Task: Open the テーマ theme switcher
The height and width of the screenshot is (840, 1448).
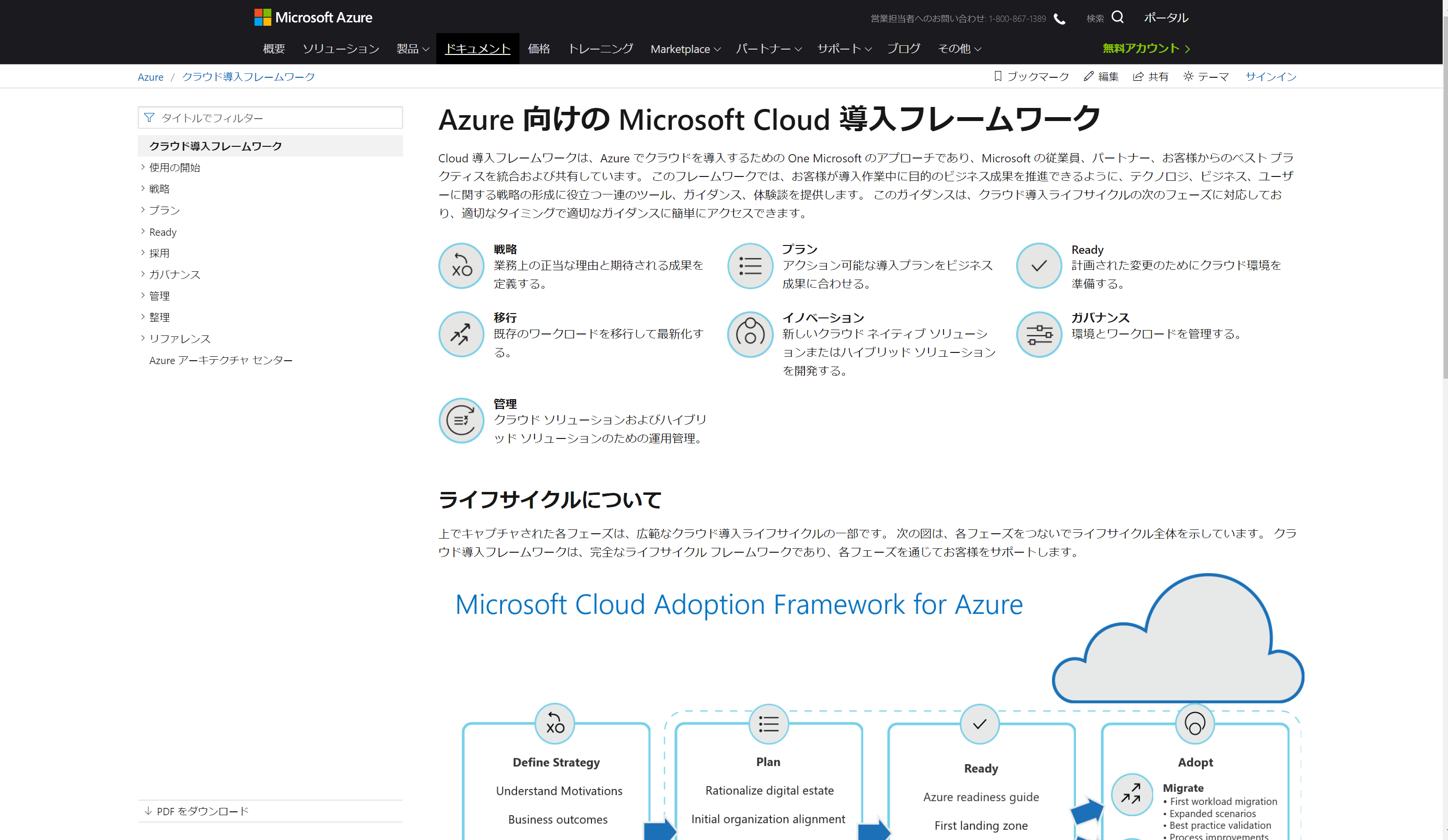Action: pyautogui.click(x=1206, y=76)
